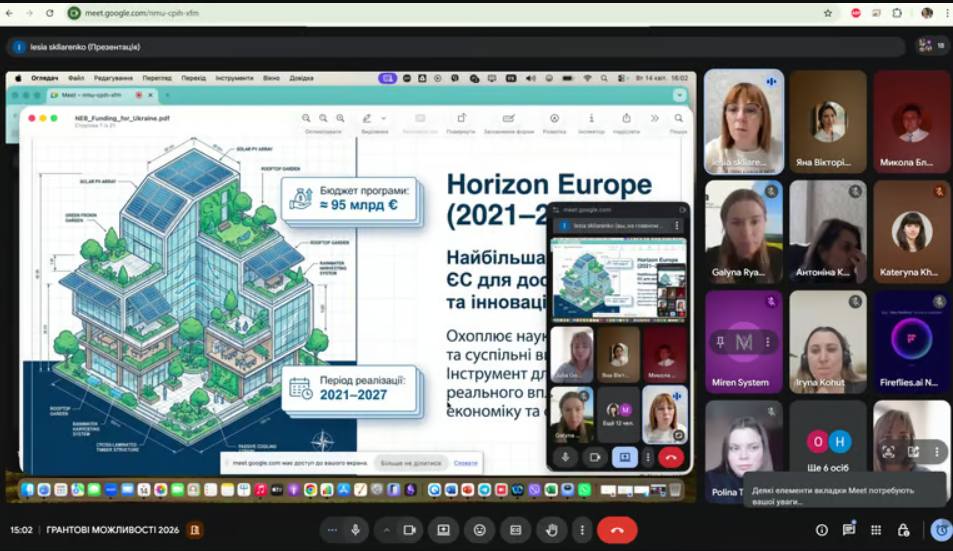Expand video settings chevron beside camera

[x=386, y=530]
